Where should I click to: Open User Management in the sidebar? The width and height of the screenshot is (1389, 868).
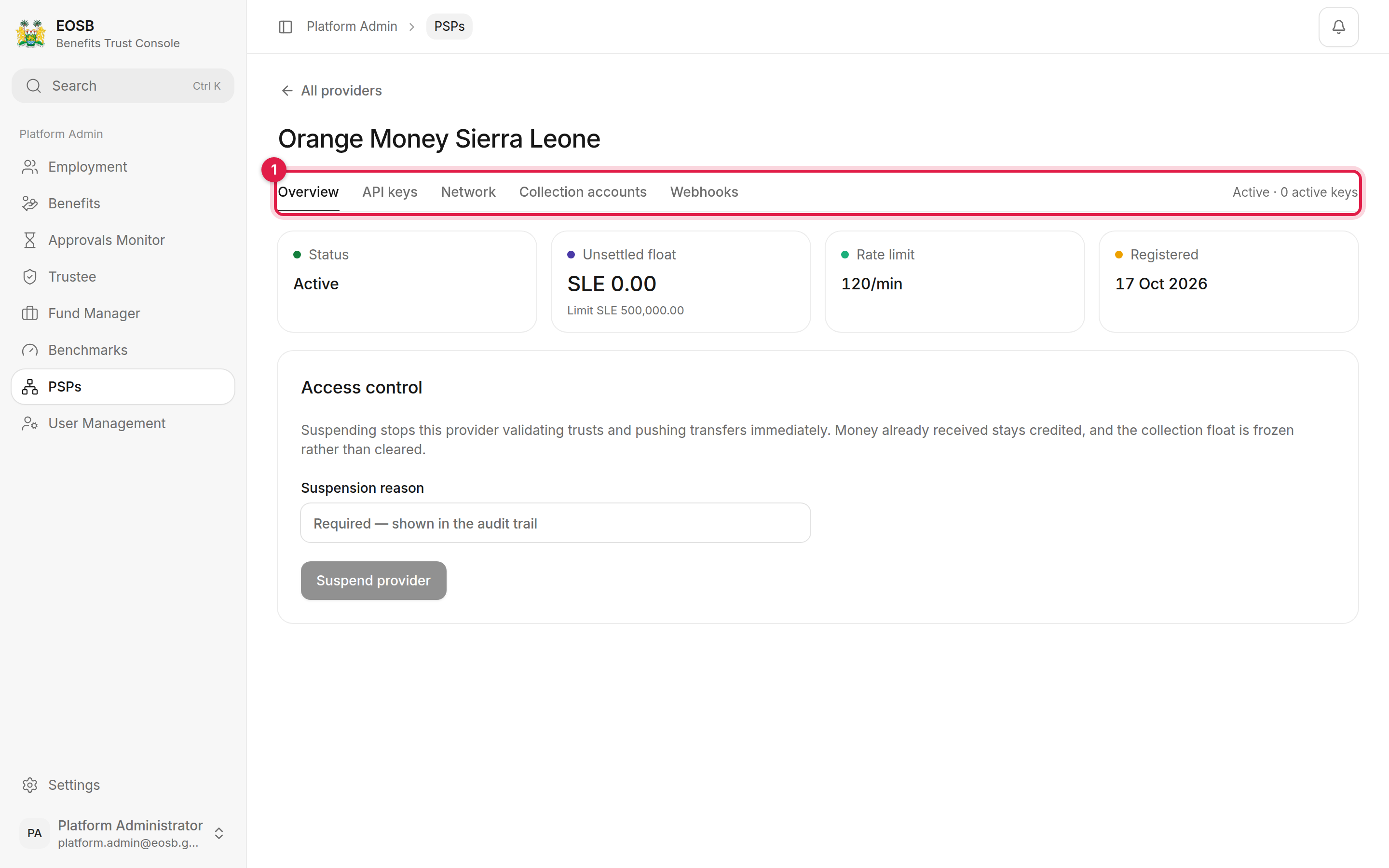coord(123,424)
